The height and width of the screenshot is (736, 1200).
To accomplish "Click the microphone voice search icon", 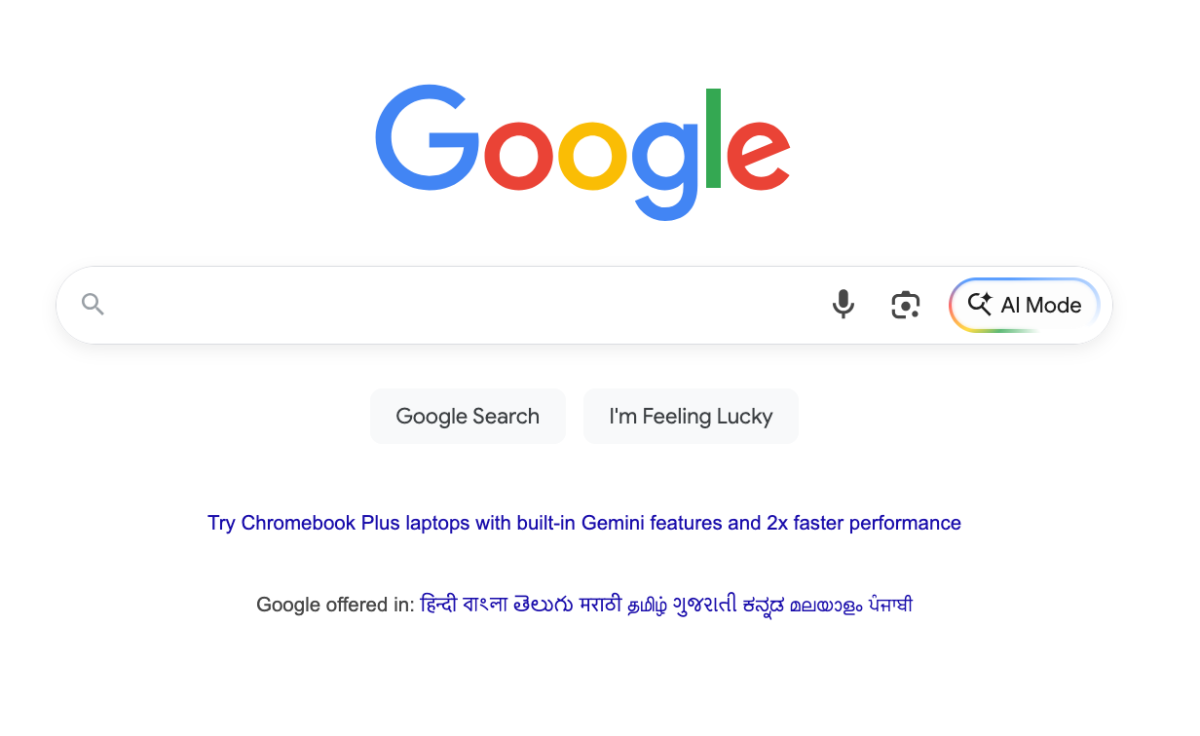I will click(843, 304).
